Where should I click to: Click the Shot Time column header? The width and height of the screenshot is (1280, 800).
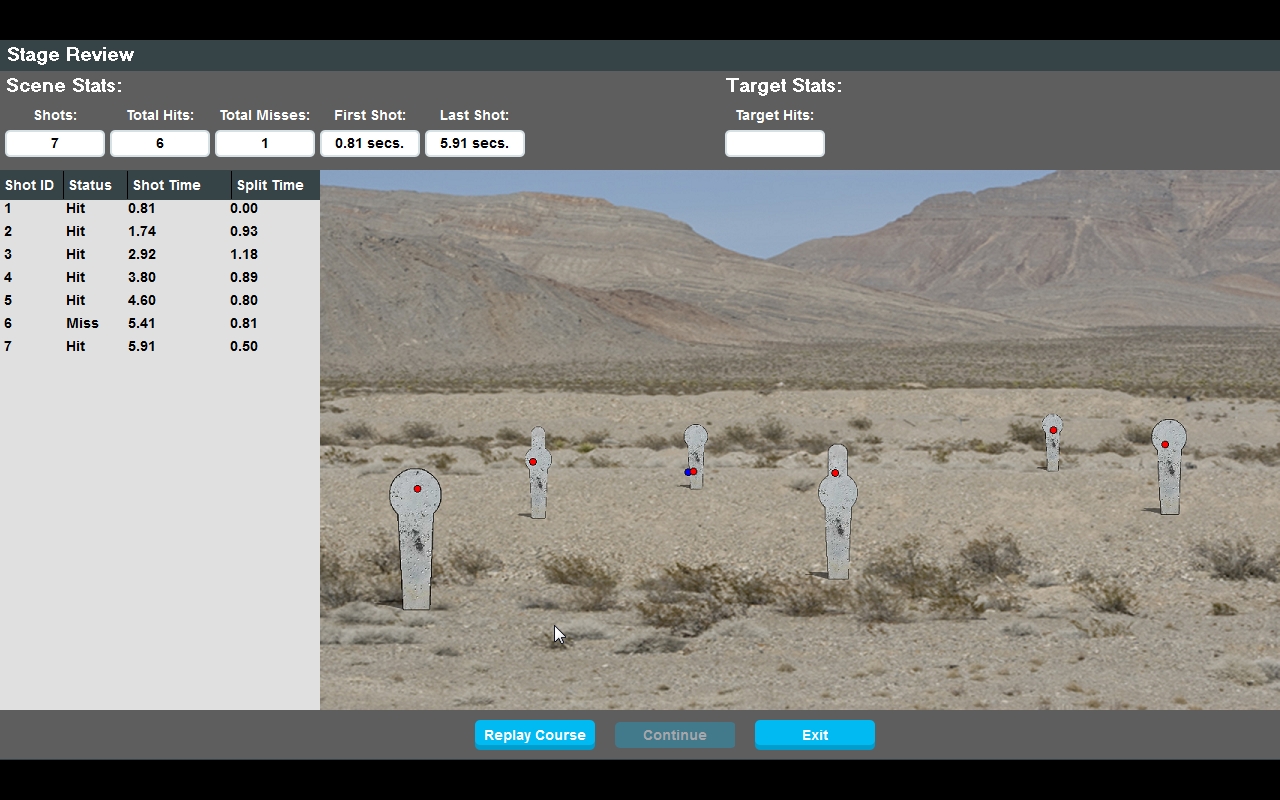coord(168,185)
